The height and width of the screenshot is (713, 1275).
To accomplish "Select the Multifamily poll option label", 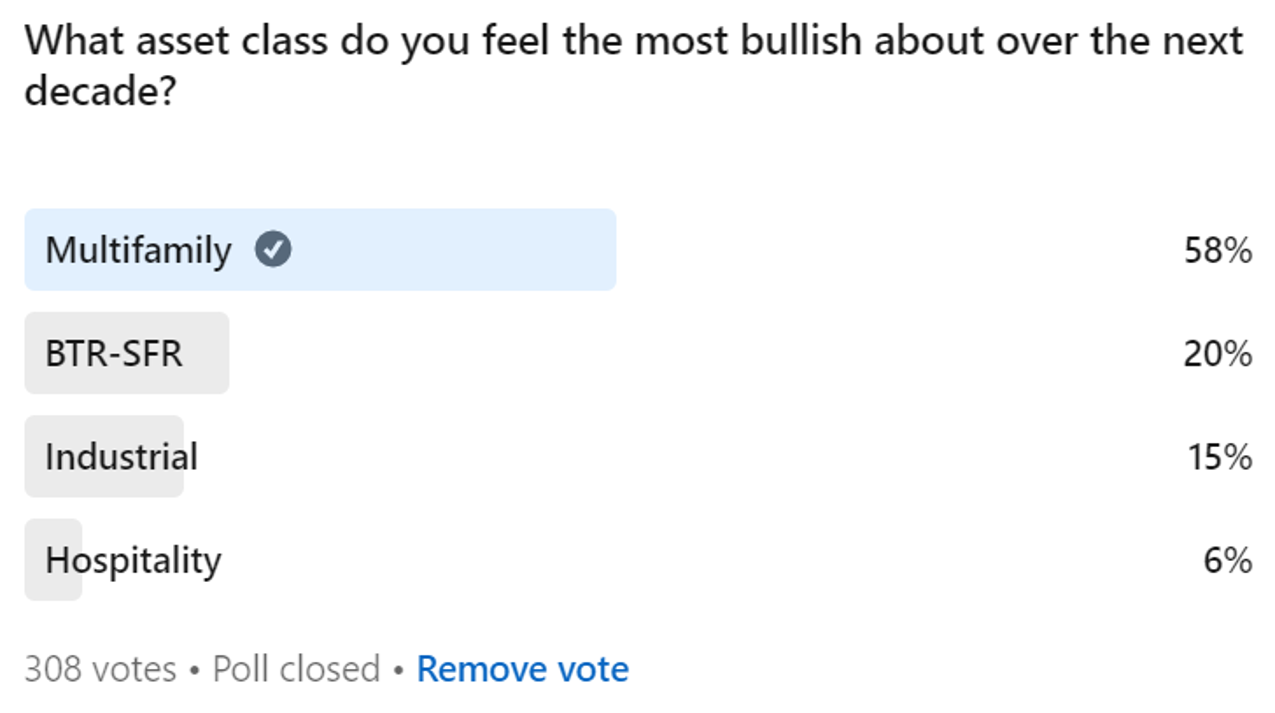I will pyautogui.click(x=138, y=250).
